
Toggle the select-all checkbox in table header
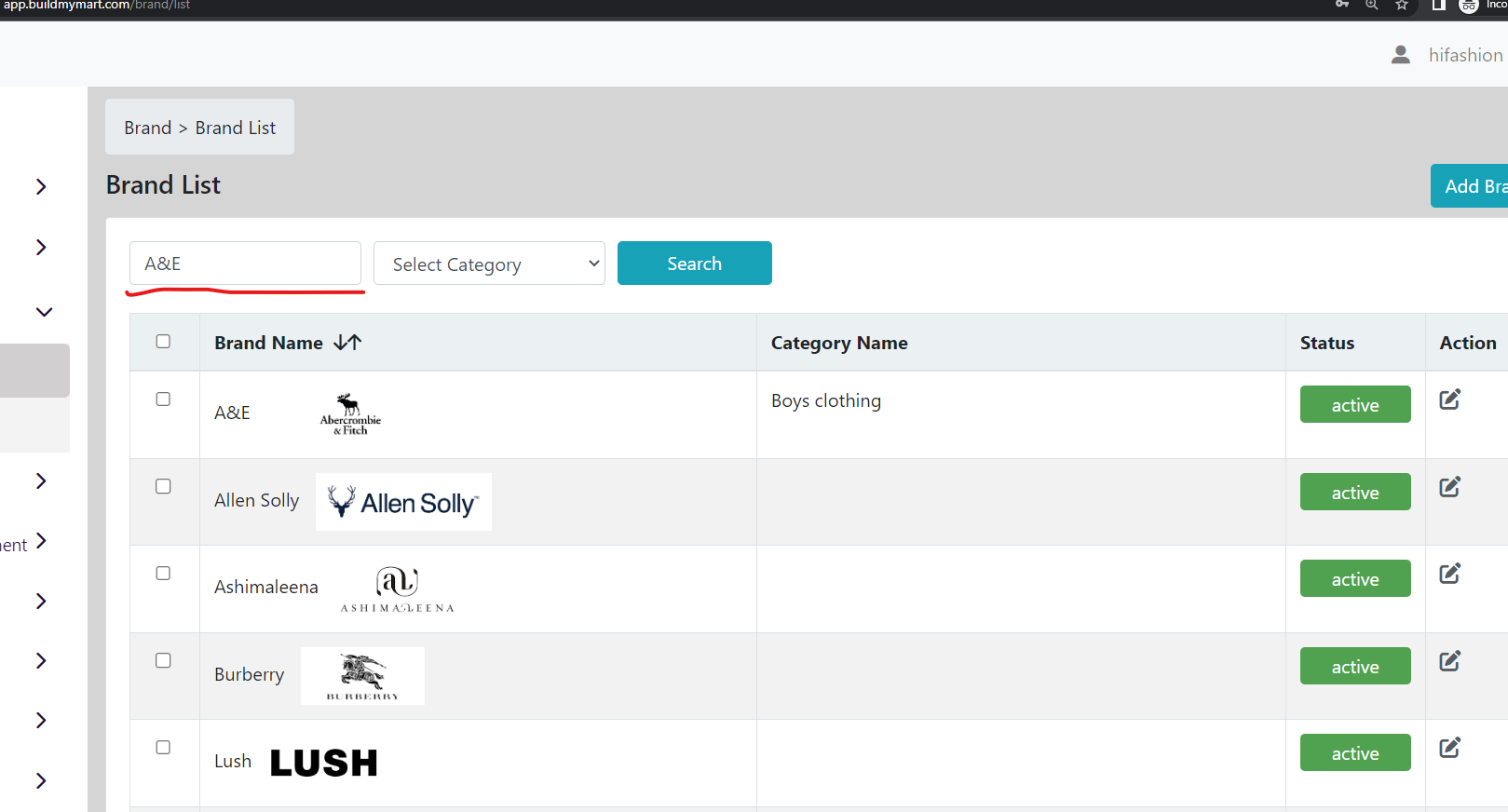pyautogui.click(x=163, y=342)
